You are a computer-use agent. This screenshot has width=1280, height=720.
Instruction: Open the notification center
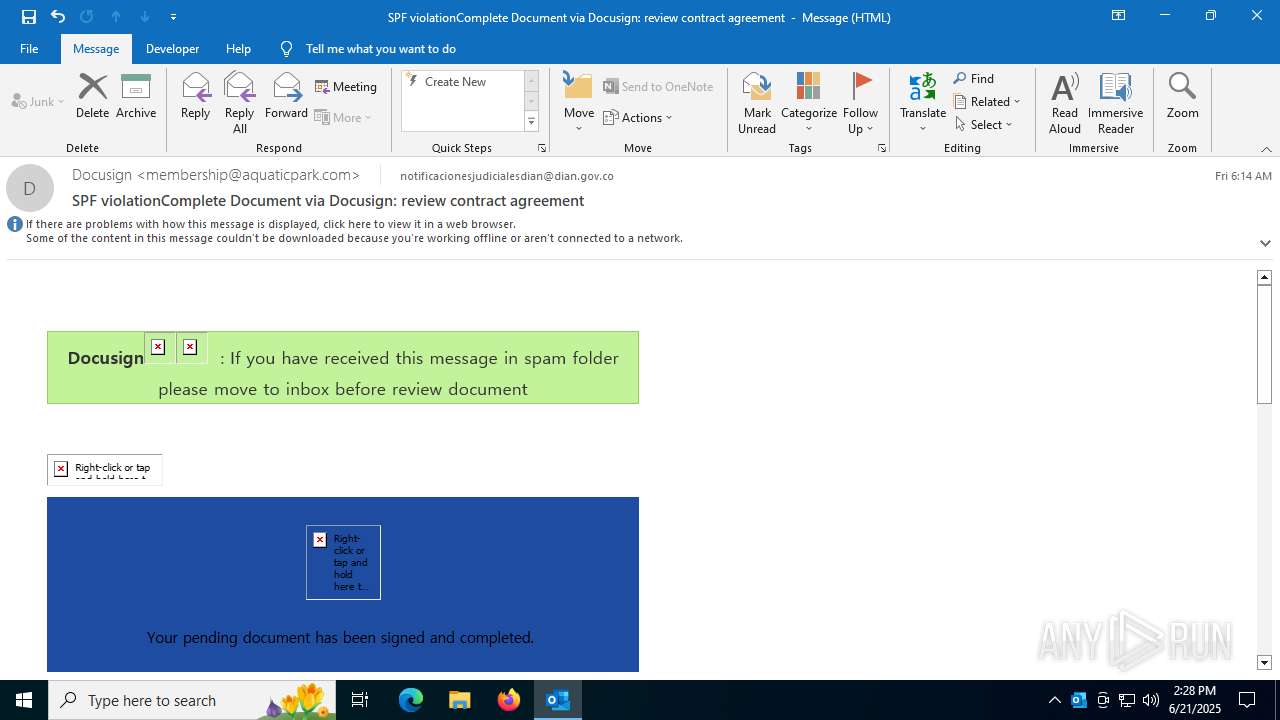1247,700
